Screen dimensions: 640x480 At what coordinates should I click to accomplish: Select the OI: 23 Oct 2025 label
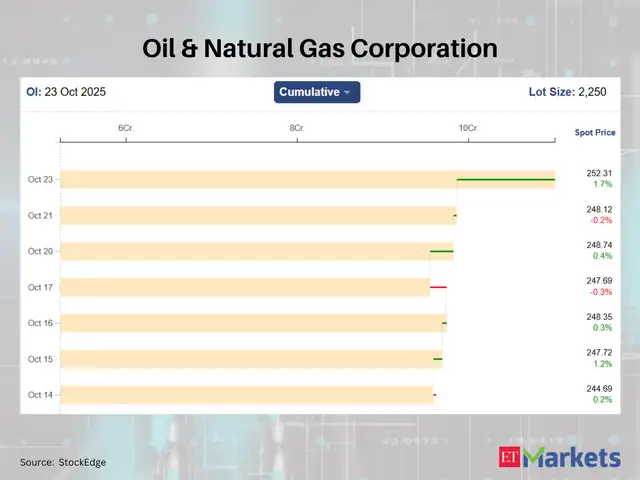66,92
